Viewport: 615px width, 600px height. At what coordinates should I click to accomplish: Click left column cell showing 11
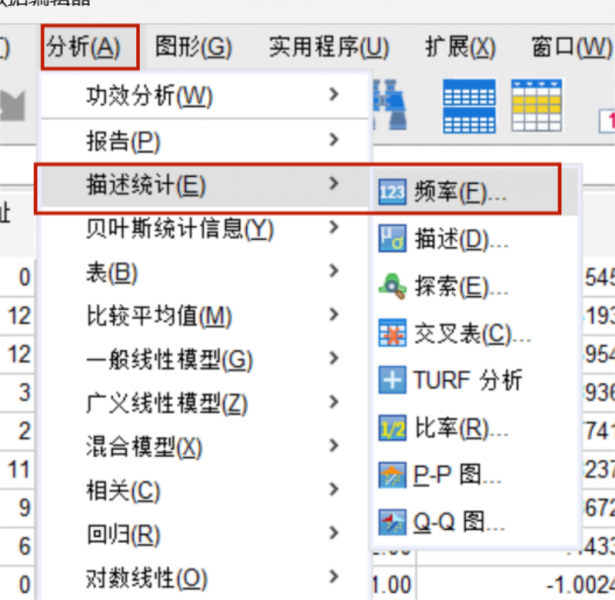19,469
